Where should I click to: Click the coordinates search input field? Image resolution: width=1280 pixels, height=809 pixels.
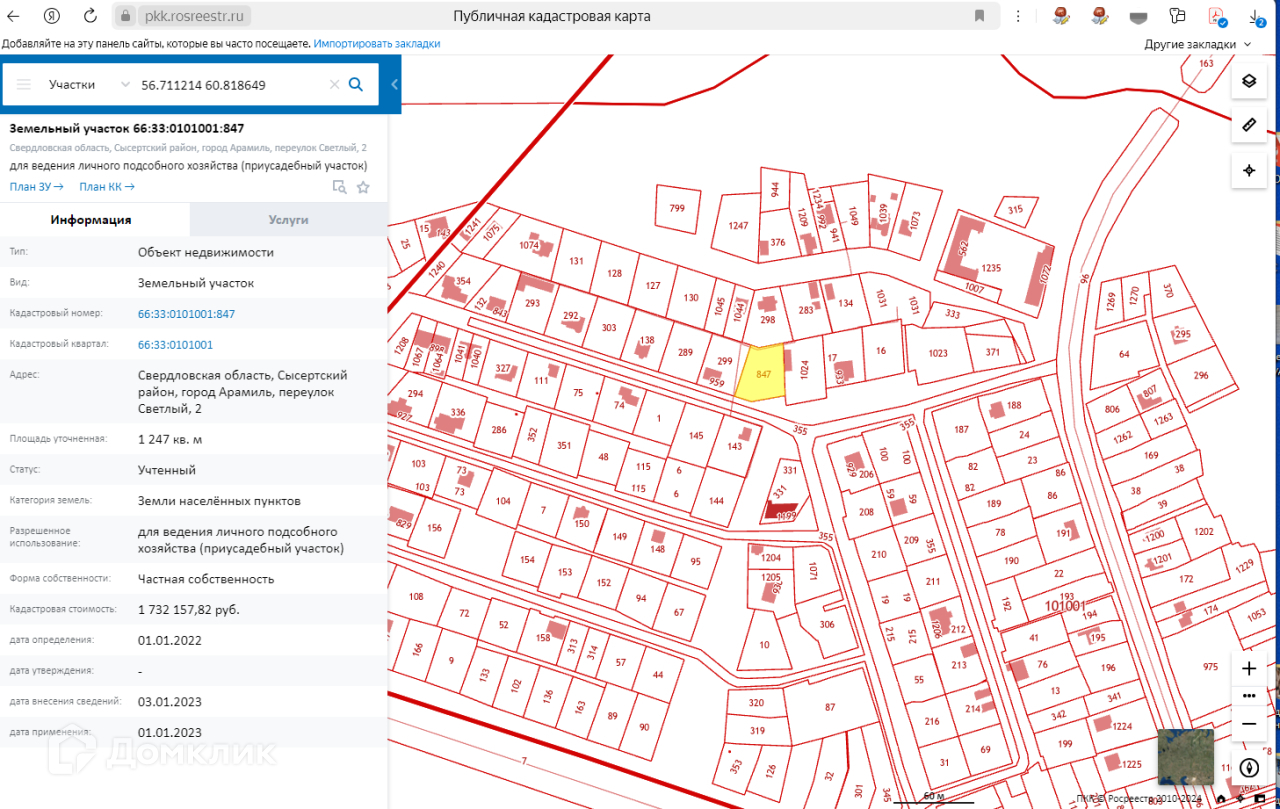tap(230, 85)
